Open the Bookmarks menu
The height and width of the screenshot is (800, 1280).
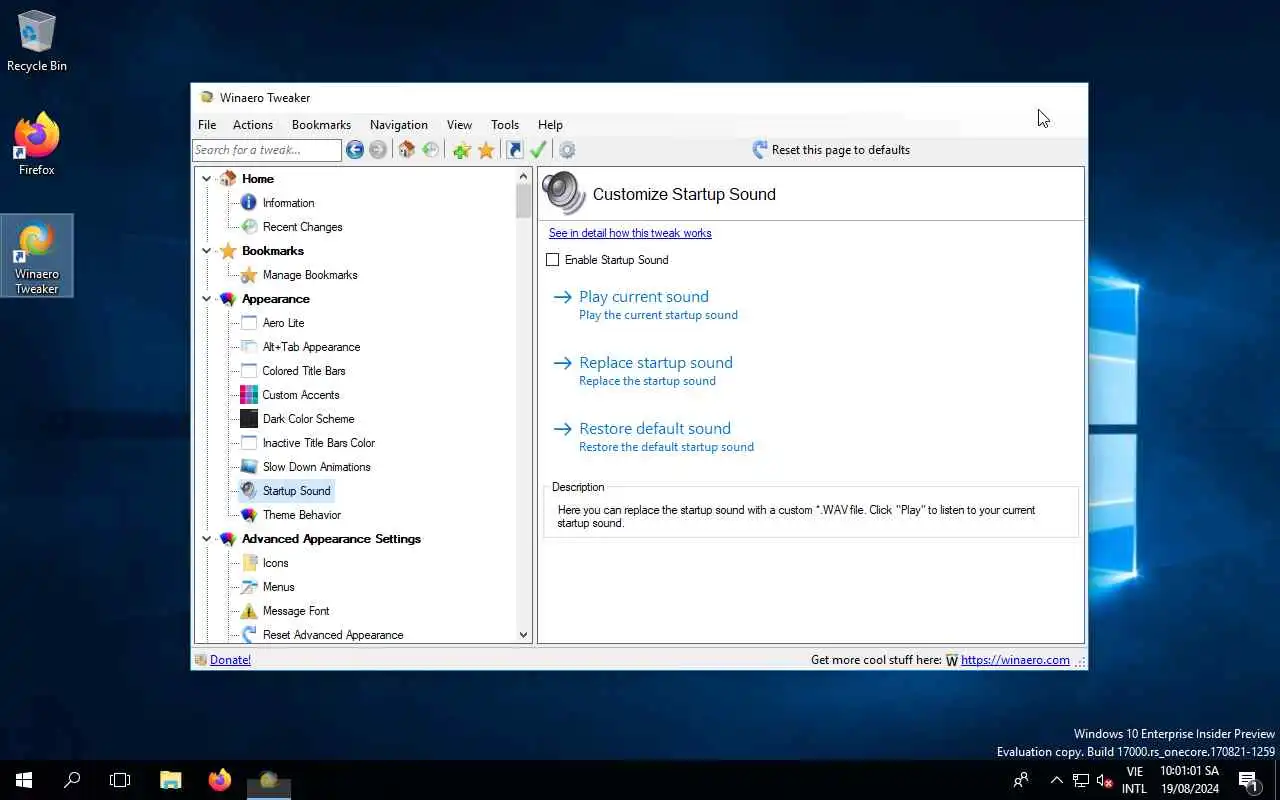[321, 125]
